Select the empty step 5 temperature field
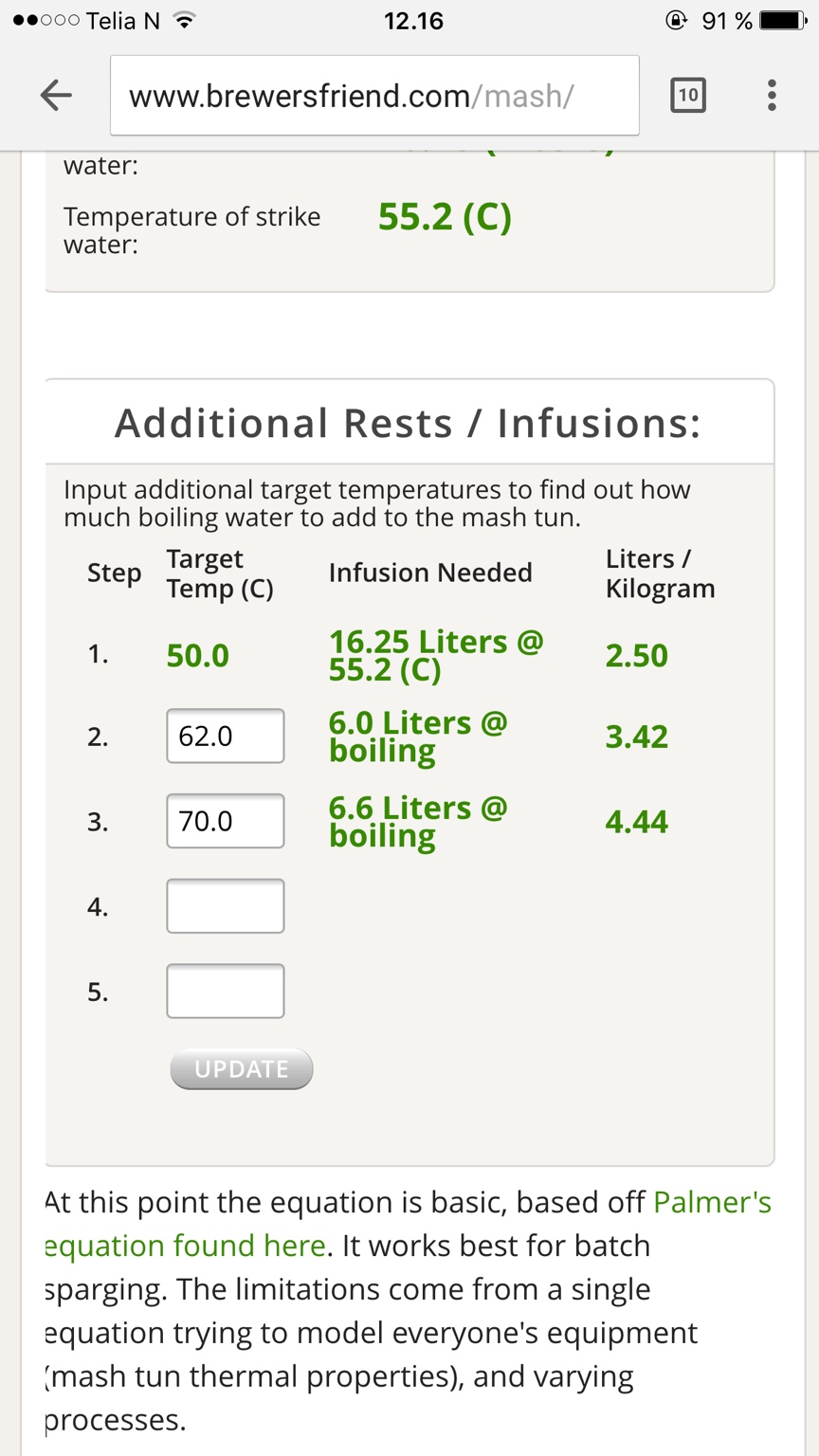 (x=226, y=992)
